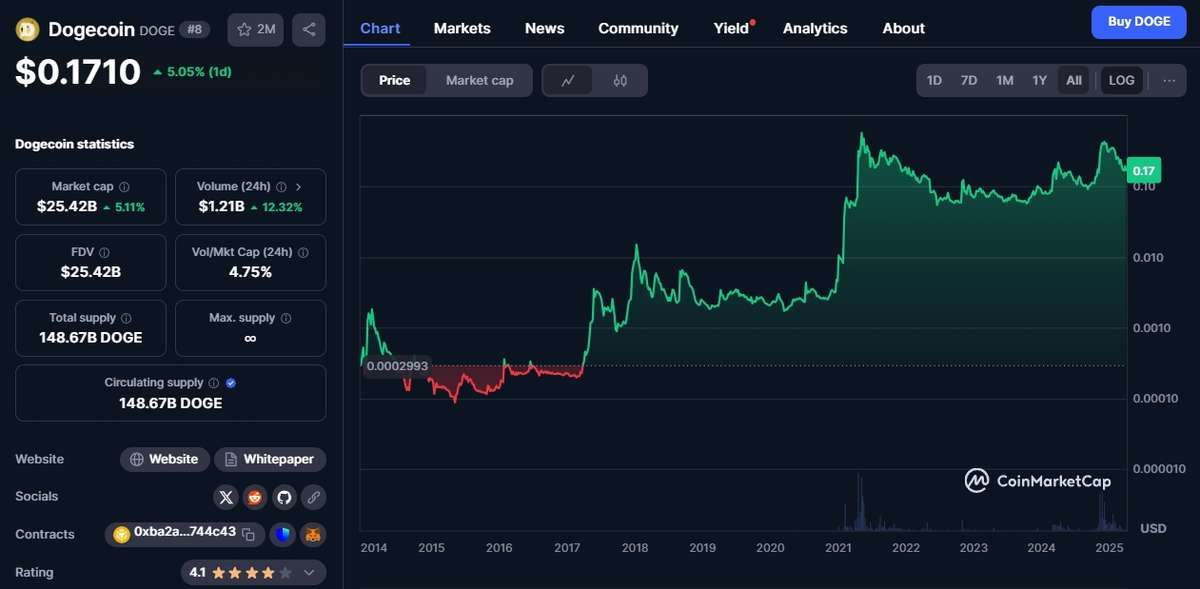Expand the Volume (24h) arrow
Screen dimensions: 1200x589
[298, 187]
